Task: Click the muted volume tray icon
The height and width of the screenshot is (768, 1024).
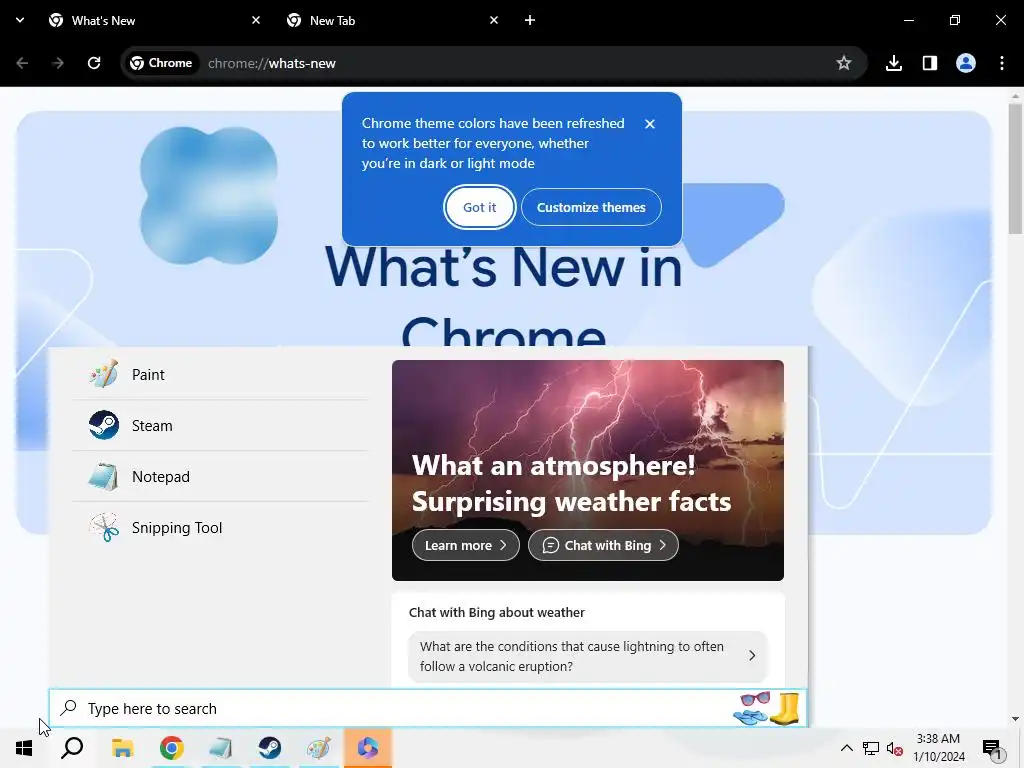Action: tap(895, 748)
